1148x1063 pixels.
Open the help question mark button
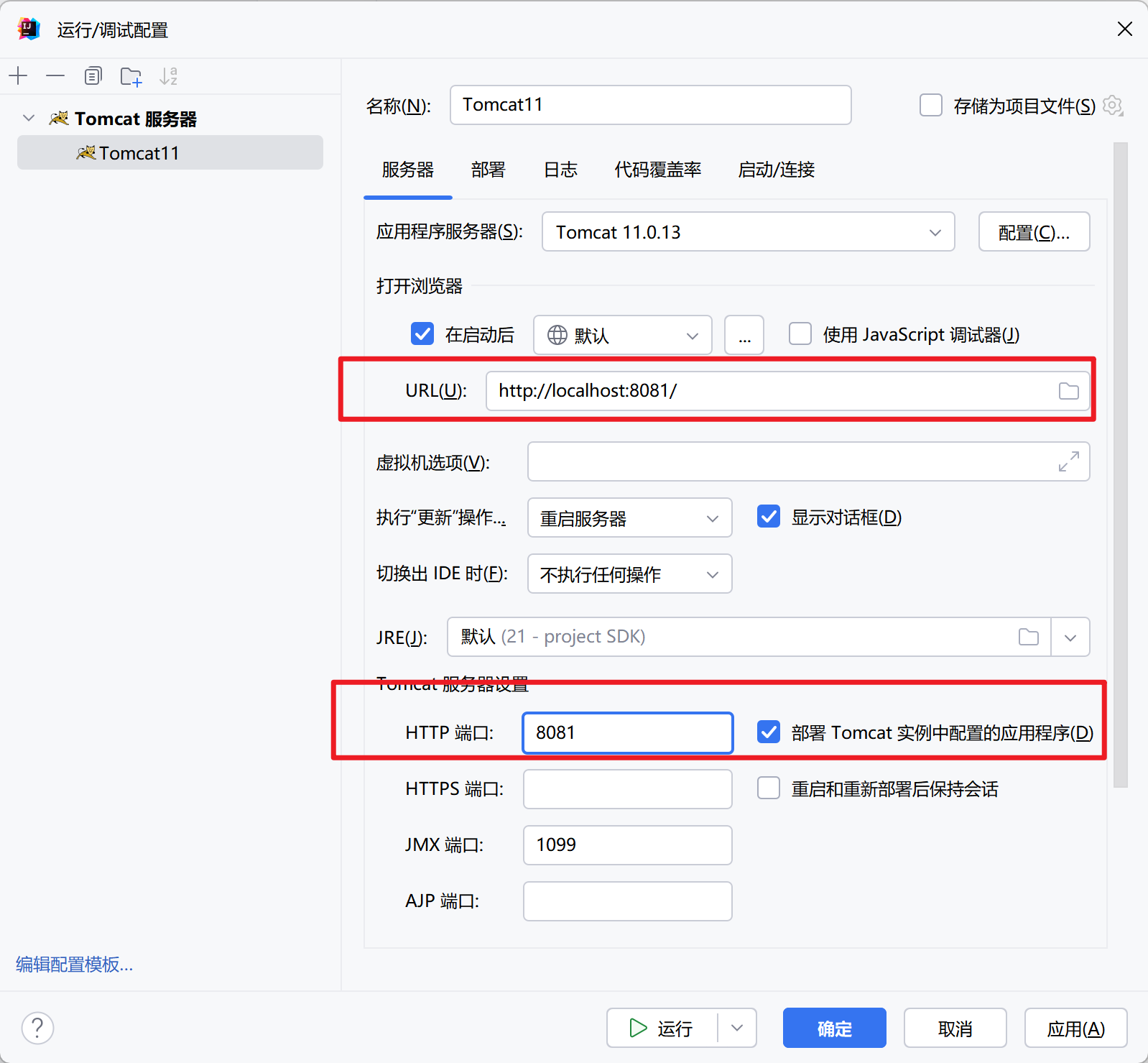click(x=37, y=1028)
